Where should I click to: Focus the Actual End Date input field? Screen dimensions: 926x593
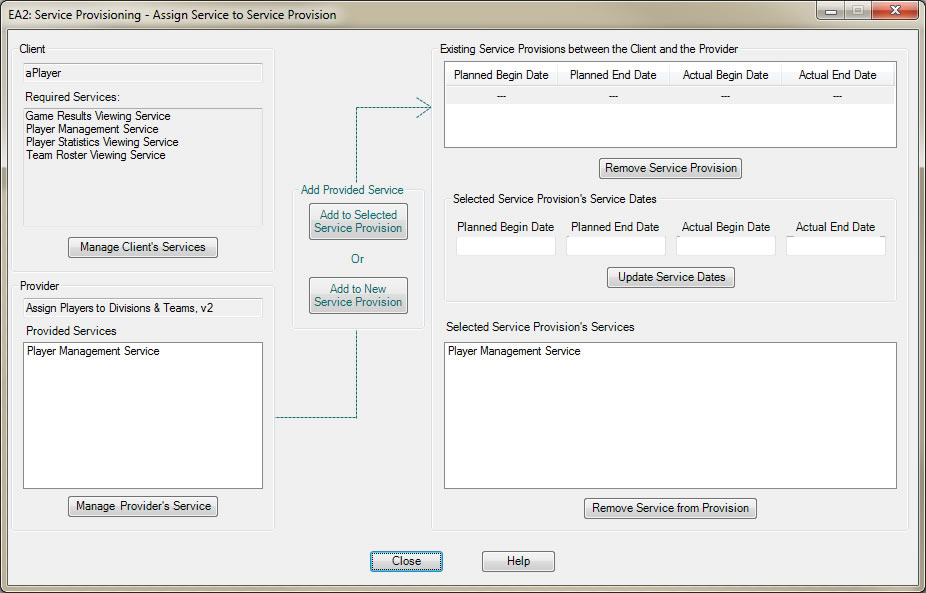click(835, 246)
